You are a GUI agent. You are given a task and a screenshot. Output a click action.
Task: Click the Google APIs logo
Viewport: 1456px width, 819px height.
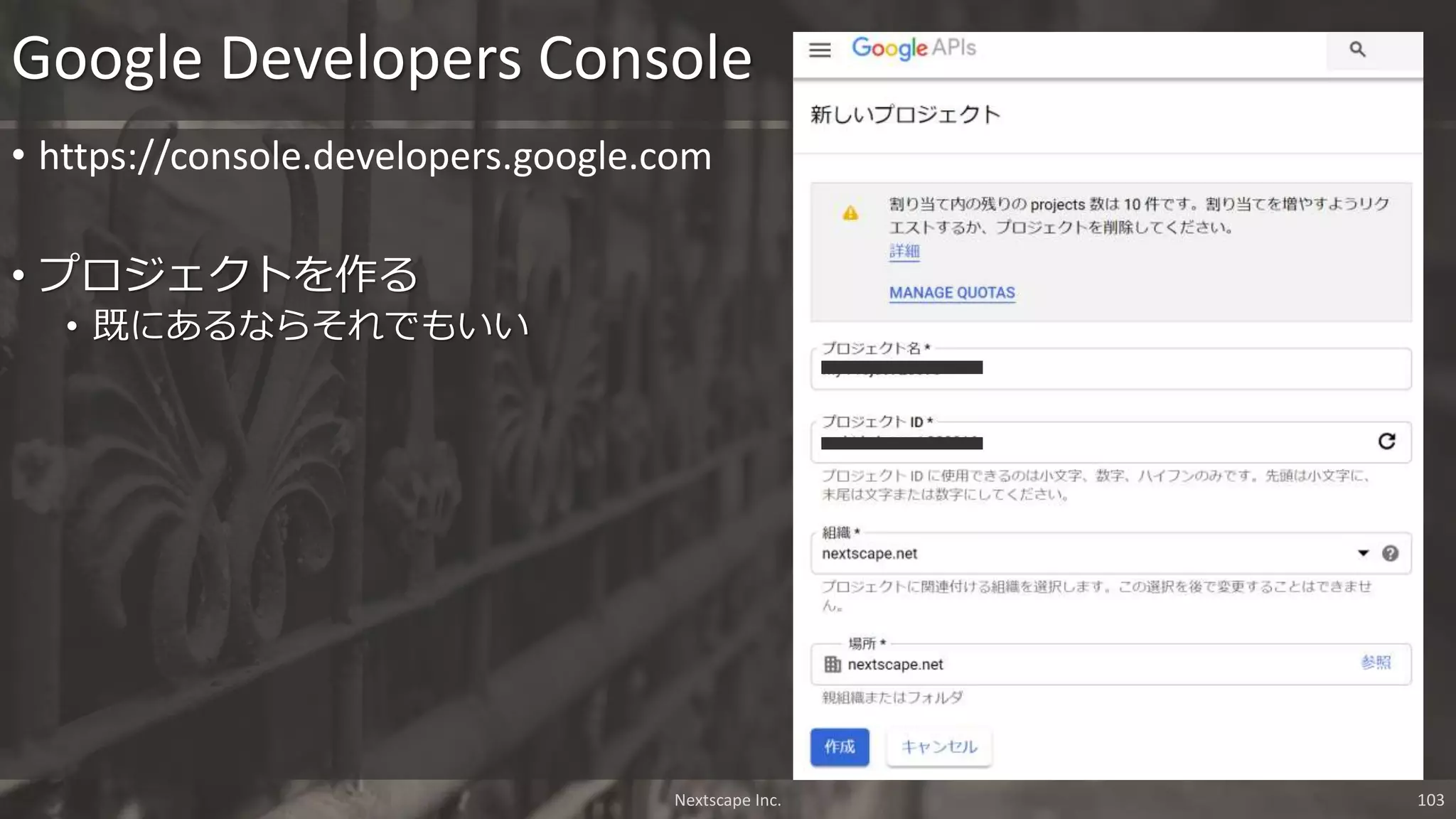[x=914, y=48]
